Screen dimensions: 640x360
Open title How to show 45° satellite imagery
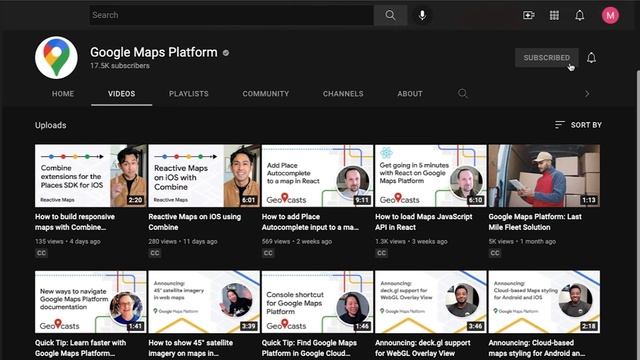pyautogui.click(x=191, y=348)
